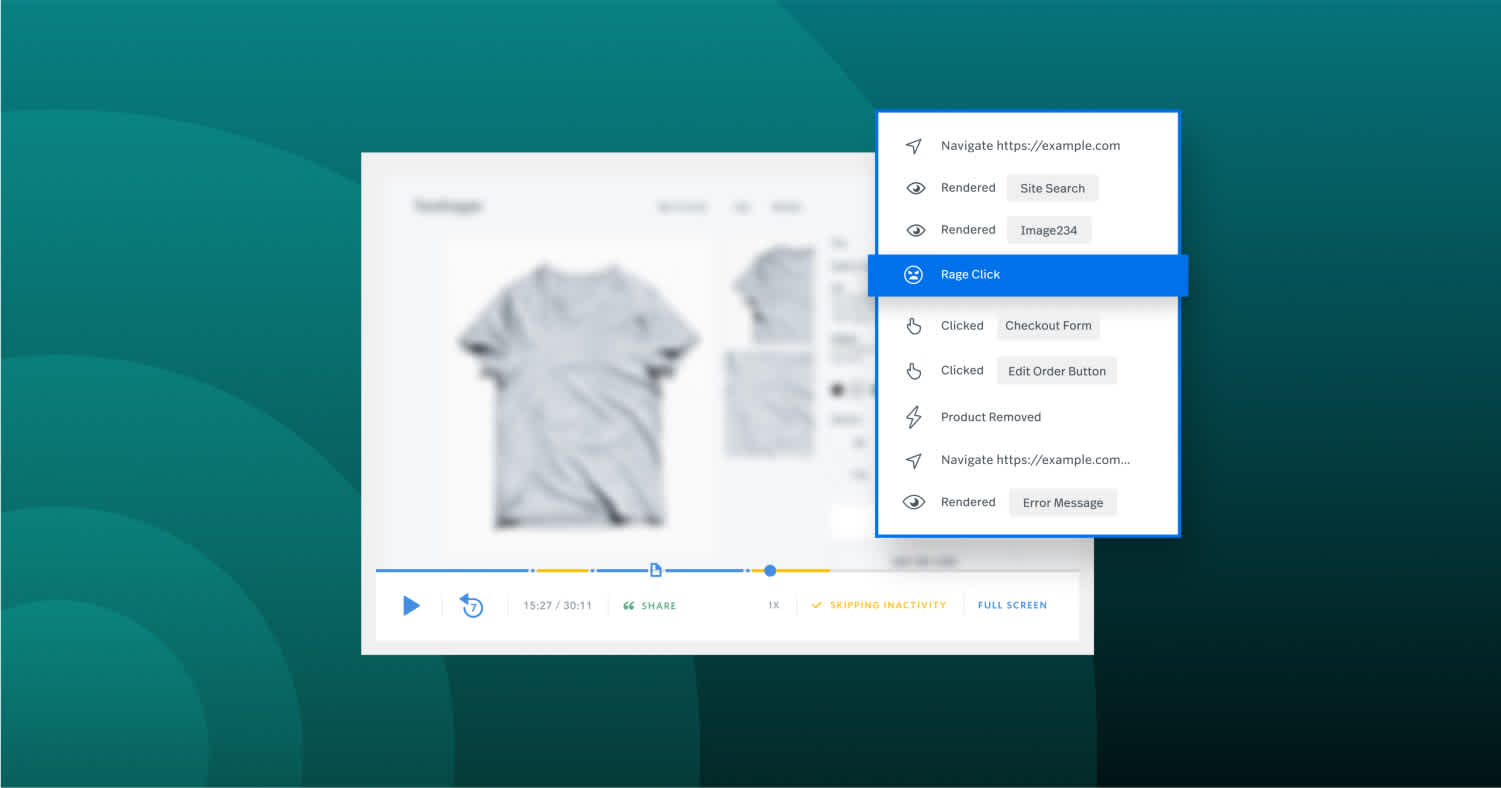This screenshot has height=788, width=1501.
Task: Click the first yellow inactivity segment on the timeline
Action: [562, 571]
